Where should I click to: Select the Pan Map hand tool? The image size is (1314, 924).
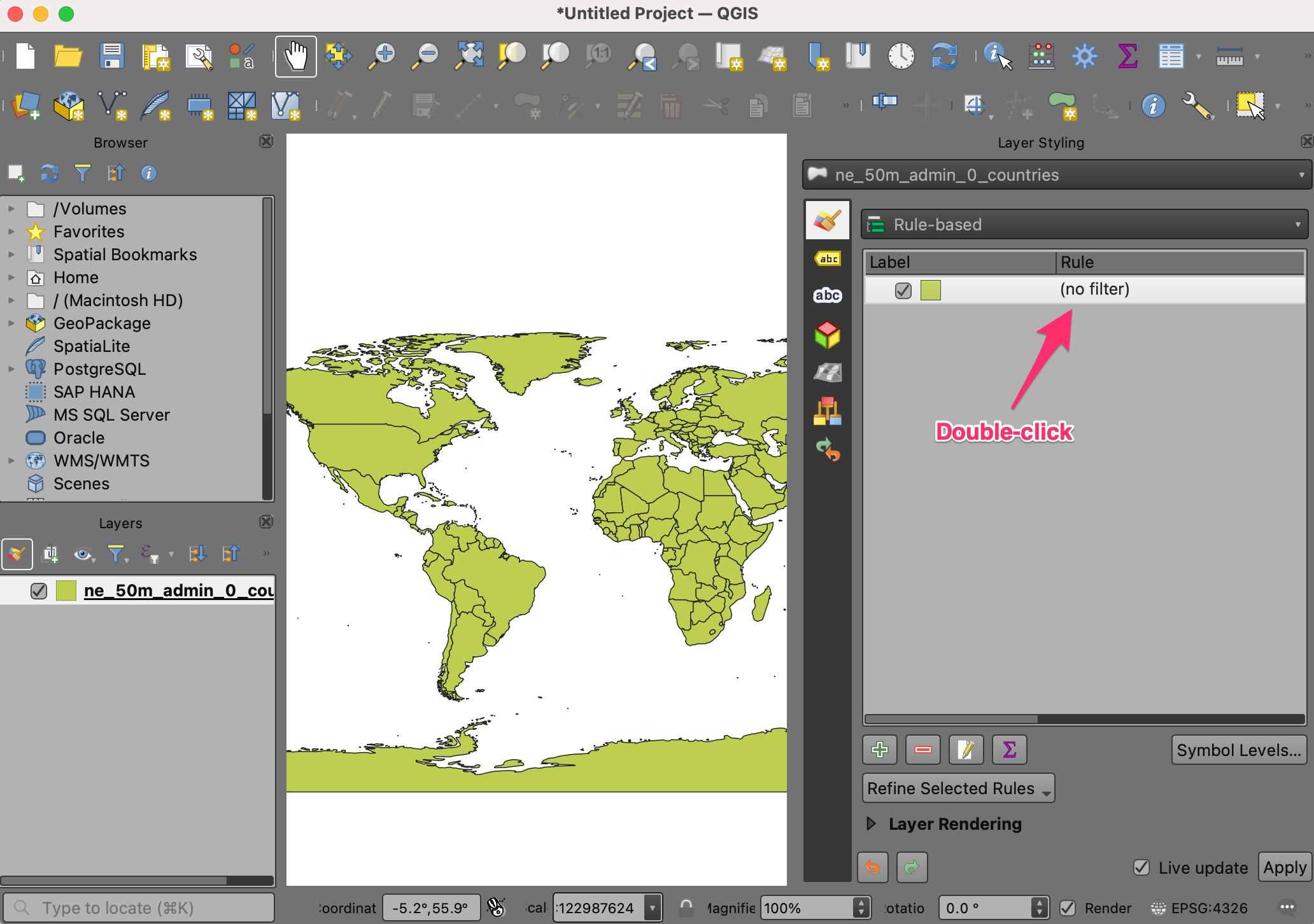(295, 57)
